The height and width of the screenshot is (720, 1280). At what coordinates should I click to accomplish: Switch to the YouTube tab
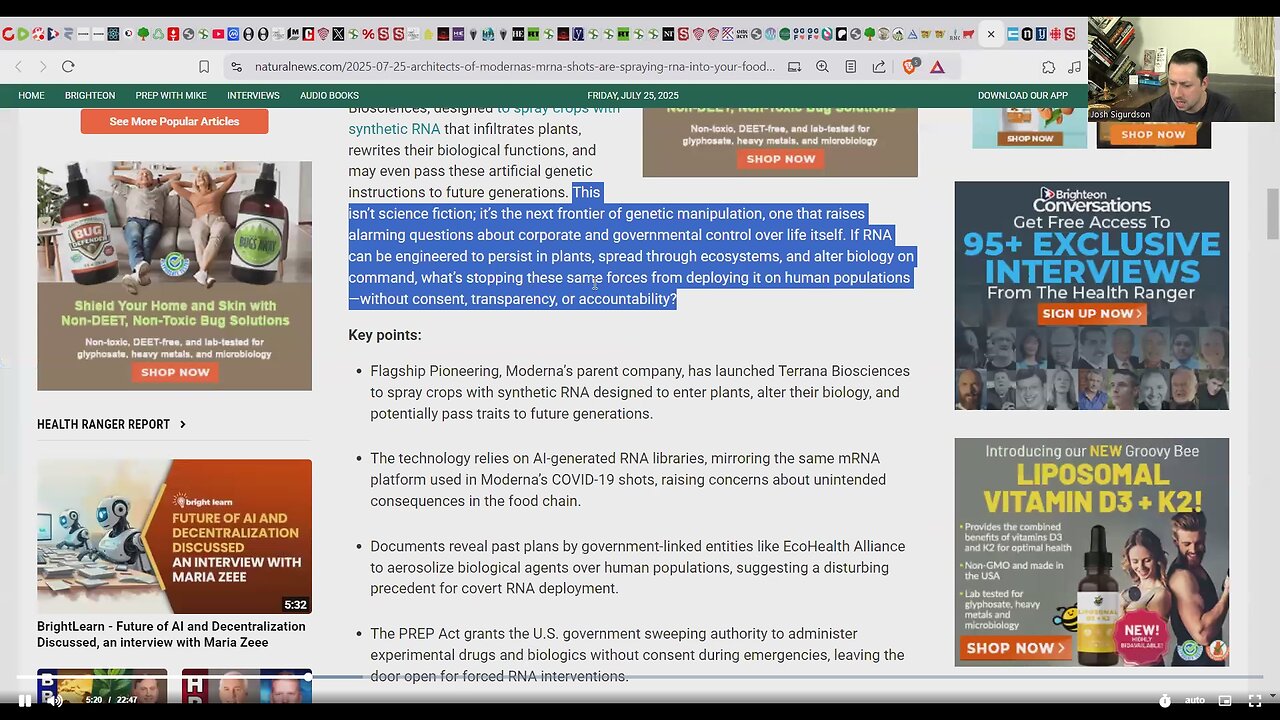click(x=218, y=34)
